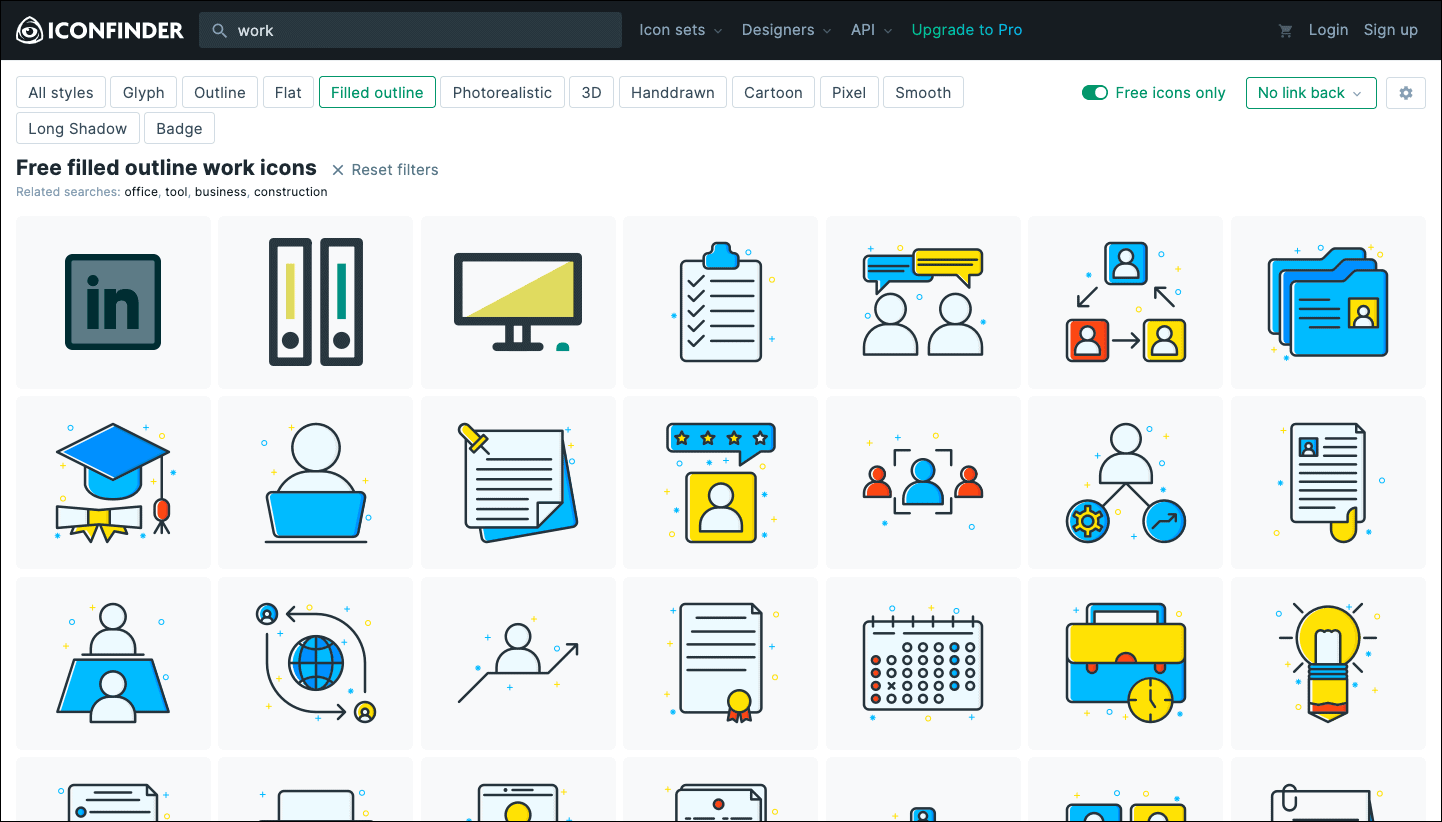Click the settings gear icon
Image resolution: width=1442 pixels, height=822 pixels.
pos(1406,92)
